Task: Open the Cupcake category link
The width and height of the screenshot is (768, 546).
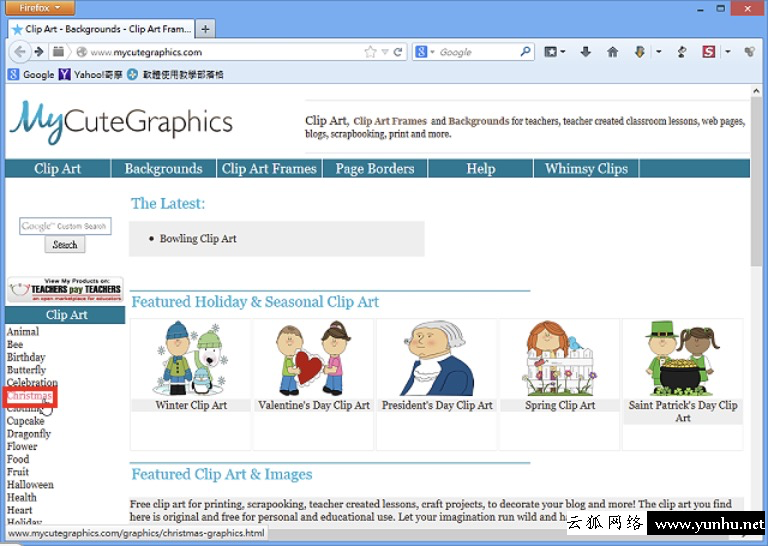Action: (25, 421)
